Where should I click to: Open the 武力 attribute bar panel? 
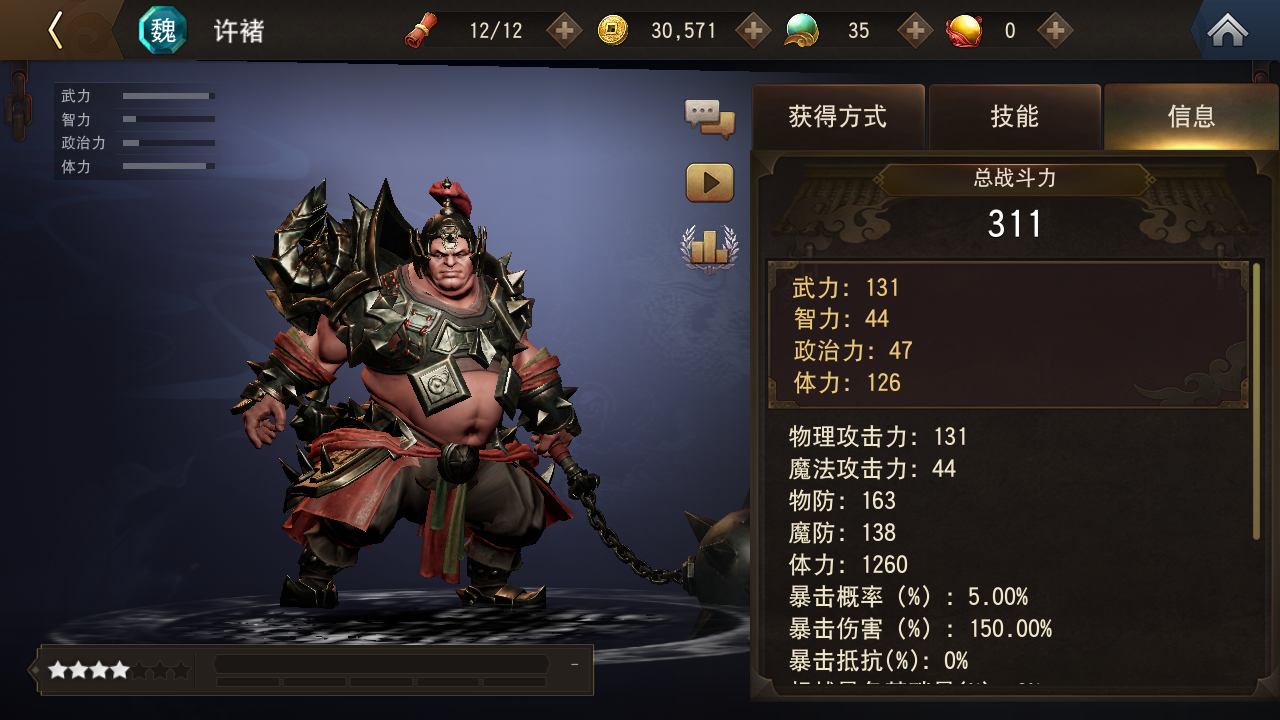[136, 131]
